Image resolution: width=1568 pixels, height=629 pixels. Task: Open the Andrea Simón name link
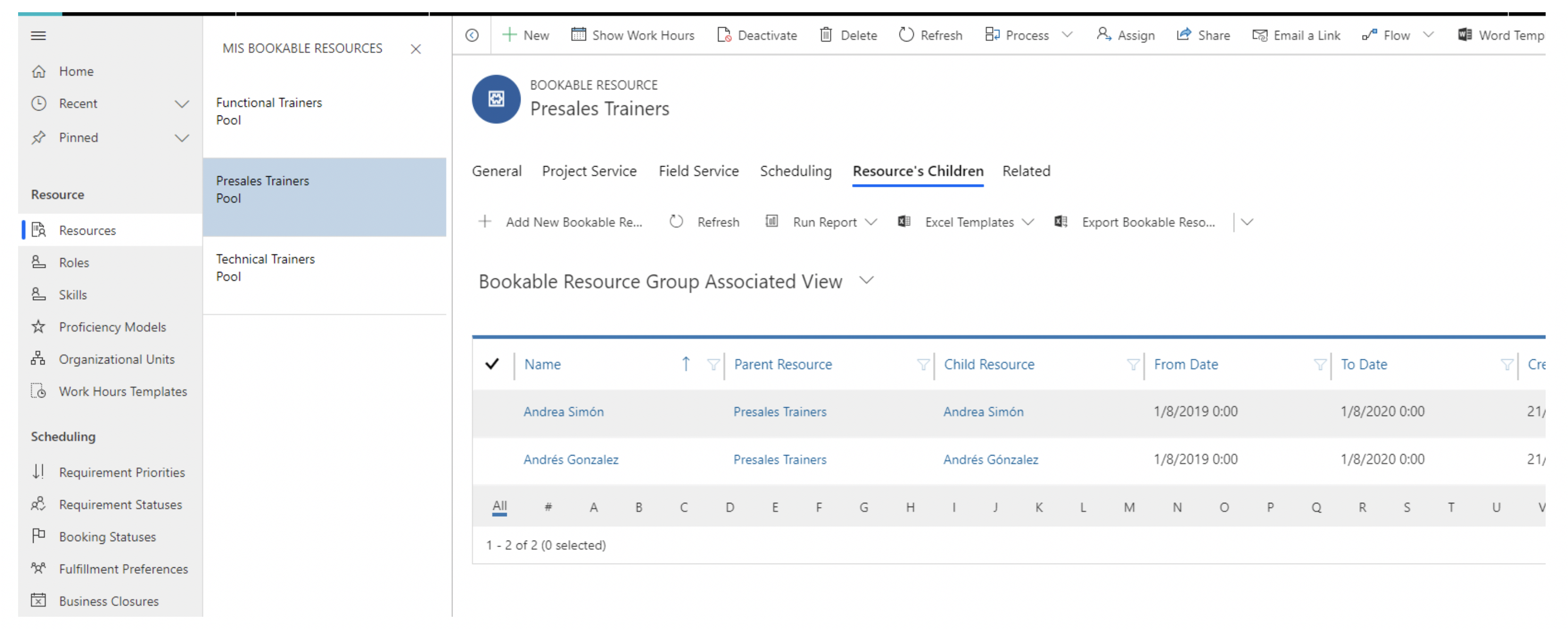coord(564,412)
